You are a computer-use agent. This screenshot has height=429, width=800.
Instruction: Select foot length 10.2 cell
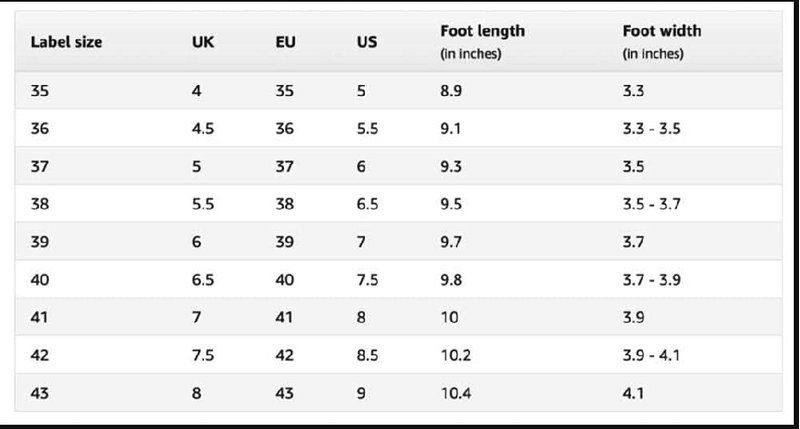point(456,355)
